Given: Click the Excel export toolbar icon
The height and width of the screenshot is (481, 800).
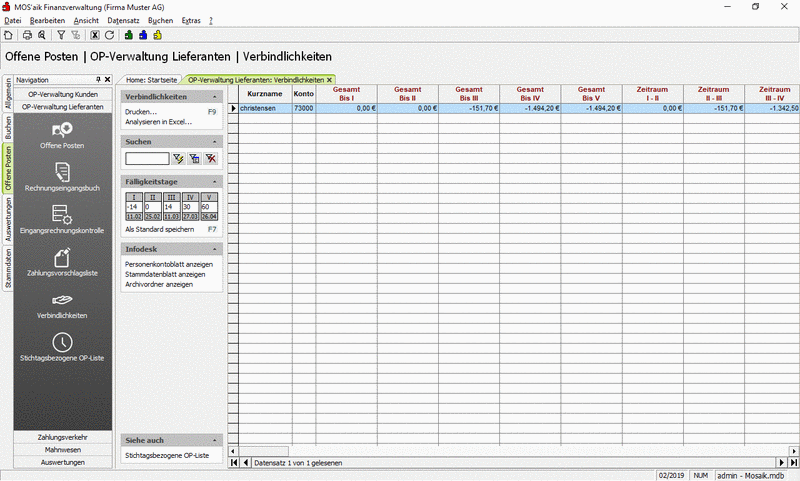Looking at the screenshot, I should [95, 35].
